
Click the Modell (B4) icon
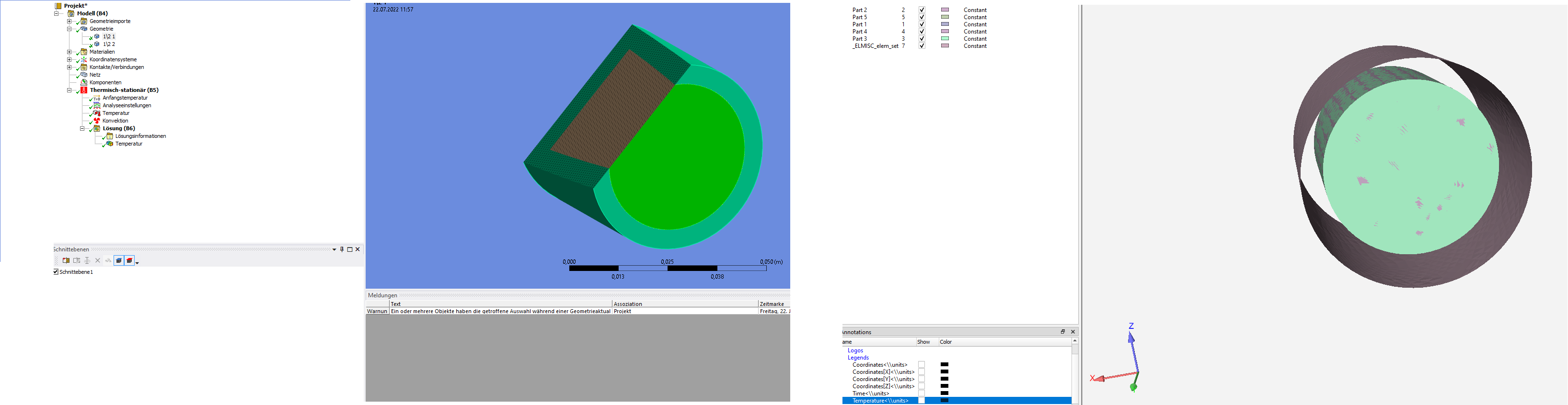pos(71,13)
